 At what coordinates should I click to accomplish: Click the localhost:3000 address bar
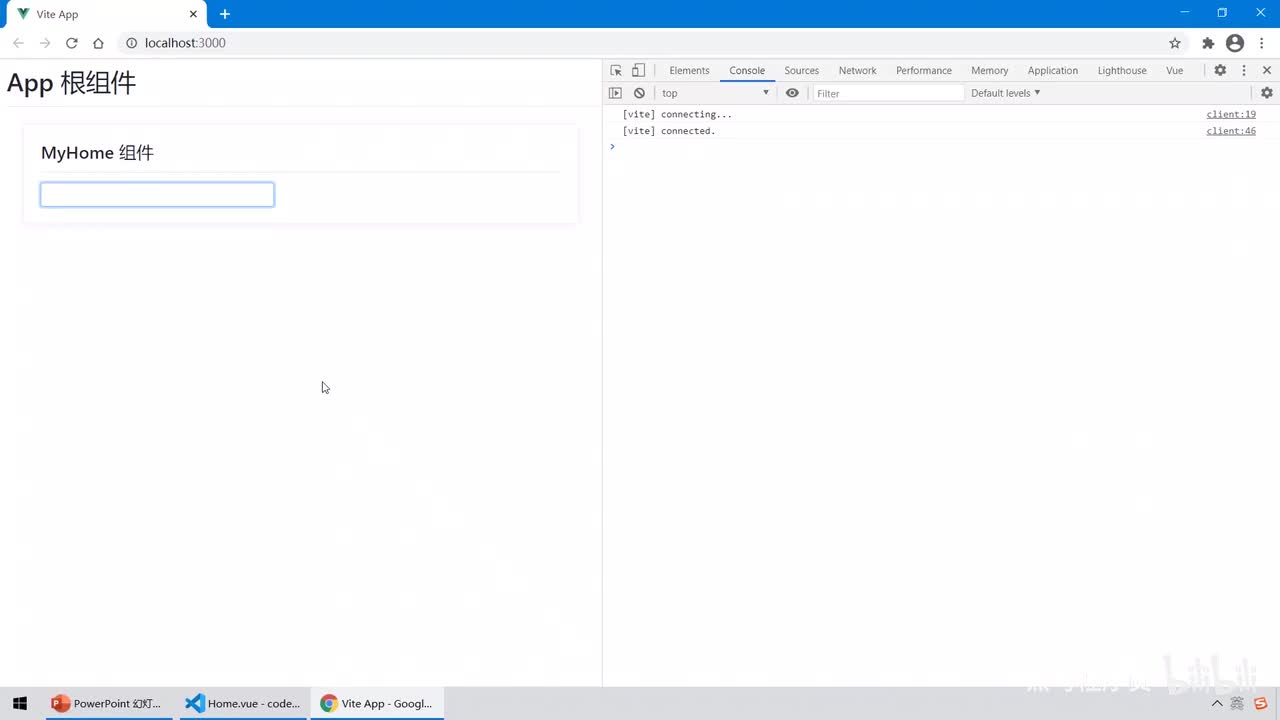[x=640, y=43]
